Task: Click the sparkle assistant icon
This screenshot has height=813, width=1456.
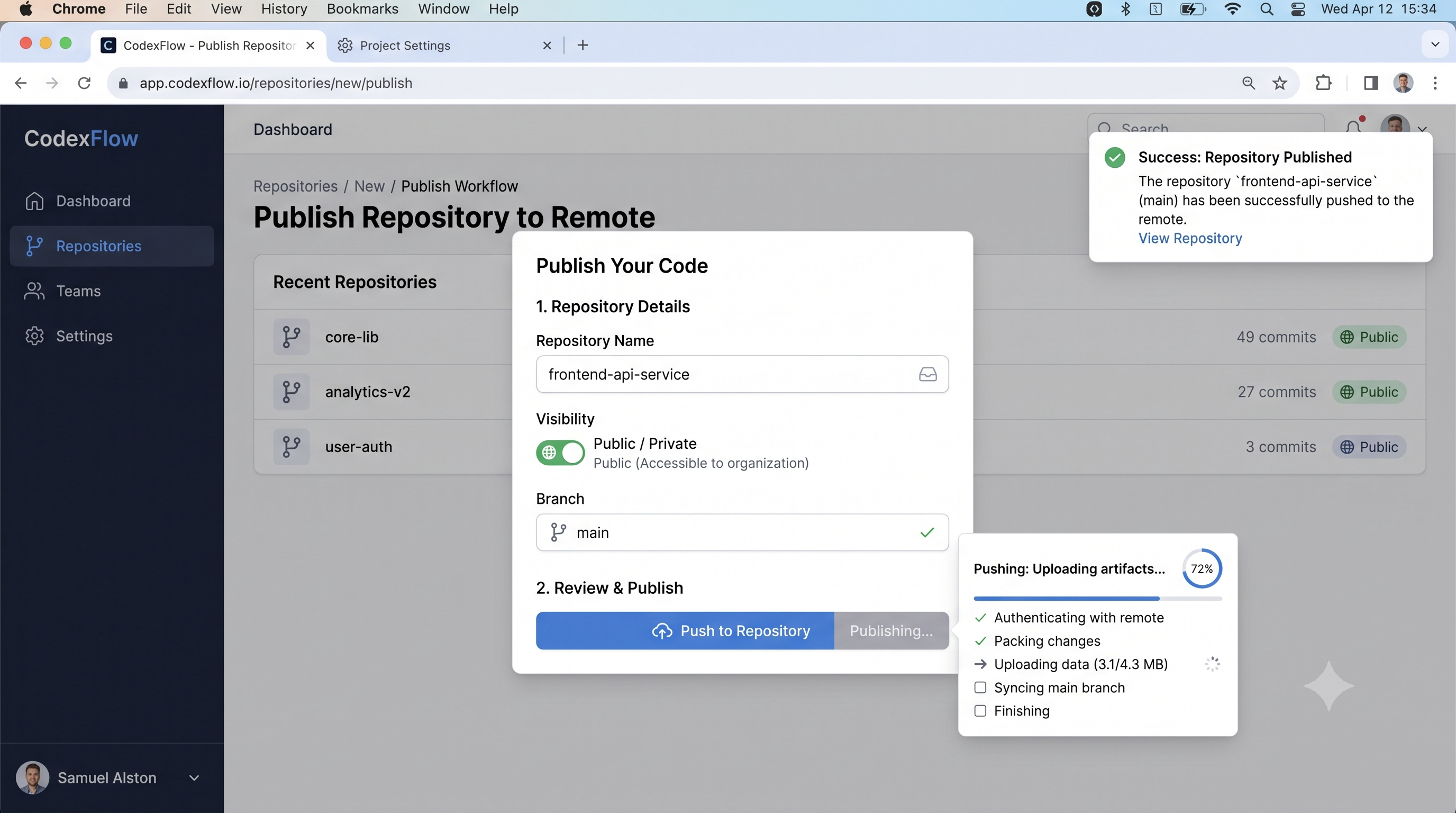Action: pos(1329,686)
